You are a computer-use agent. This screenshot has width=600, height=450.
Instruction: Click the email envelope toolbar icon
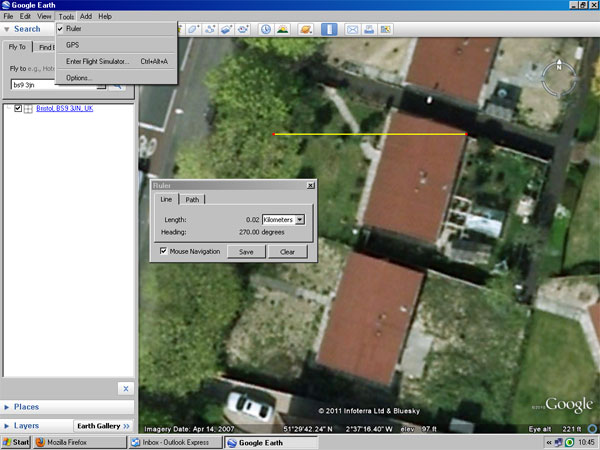tap(353, 29)
